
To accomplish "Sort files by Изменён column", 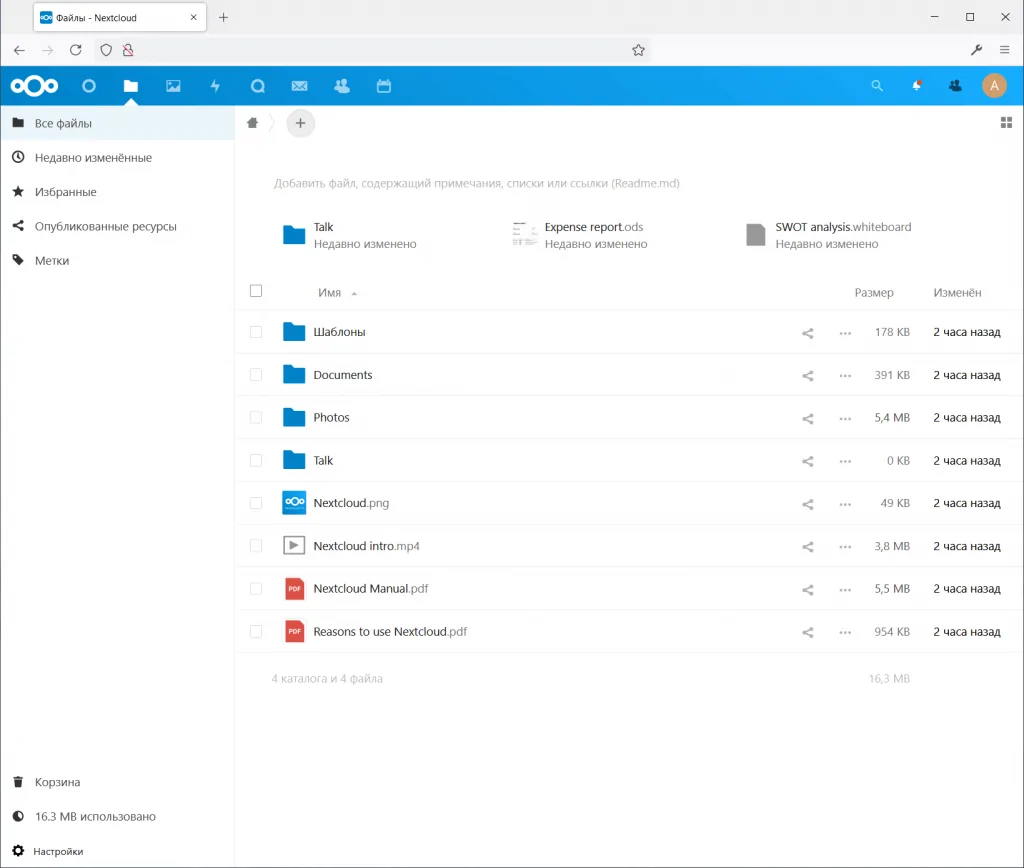I will click(x=957, y=293).
